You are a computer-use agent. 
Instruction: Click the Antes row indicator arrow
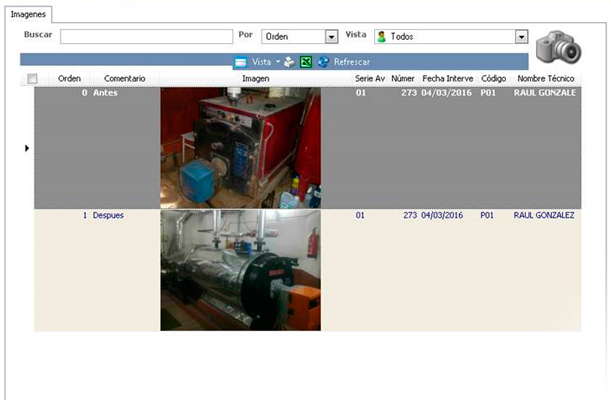27,148
